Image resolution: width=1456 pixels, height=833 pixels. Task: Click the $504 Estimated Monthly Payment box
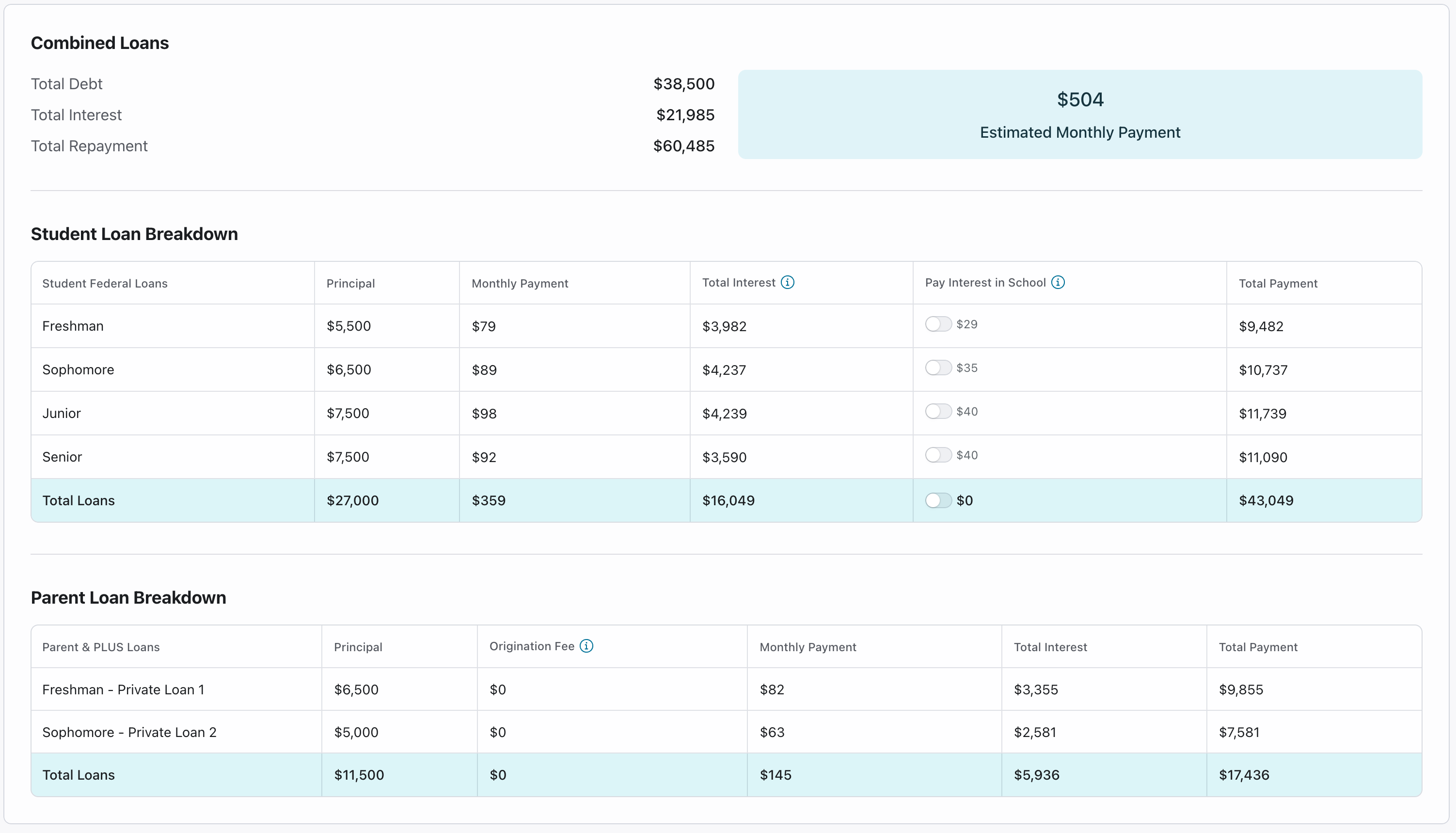point(1080,114)
